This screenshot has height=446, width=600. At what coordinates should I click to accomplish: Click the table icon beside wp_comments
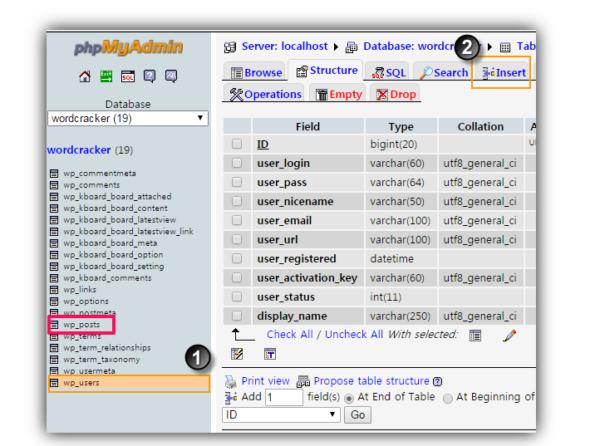(54, 185)
